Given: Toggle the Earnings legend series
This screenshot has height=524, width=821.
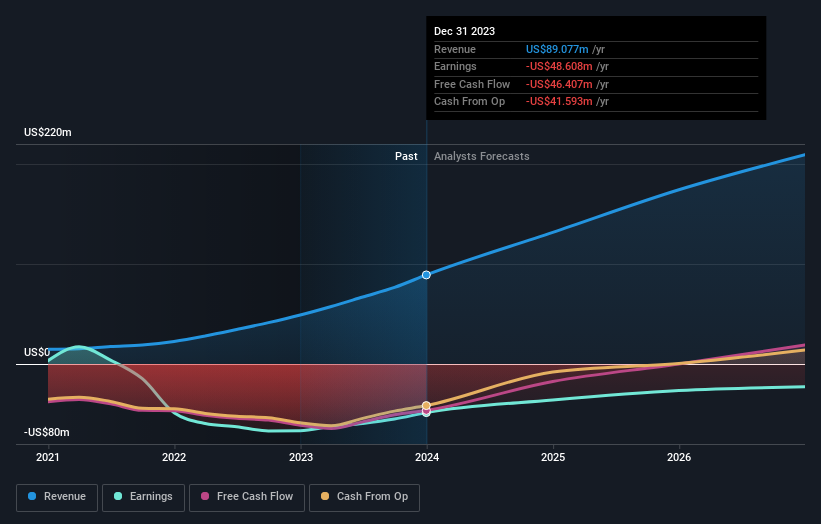Looking at the screenshot, I should [143, 497].
